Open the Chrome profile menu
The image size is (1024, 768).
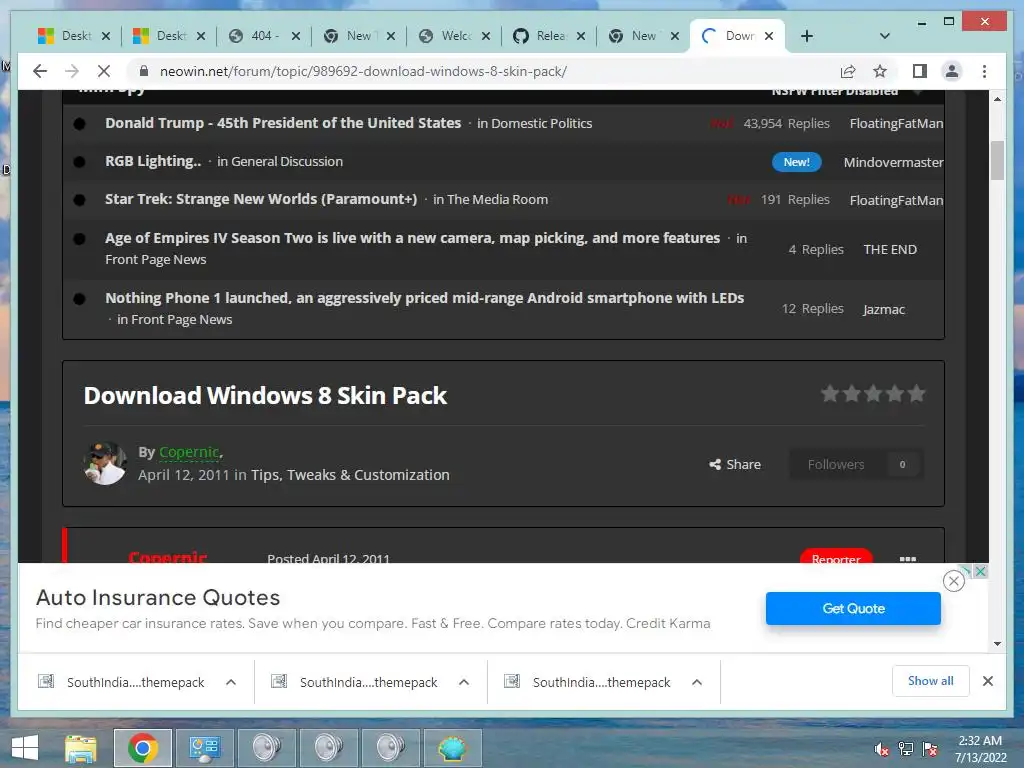(x=952, y=71)
